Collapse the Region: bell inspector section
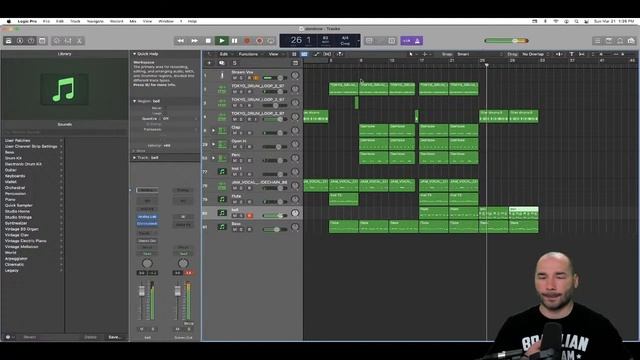The width and height of the screenshot is (640, 360). [x=134, y=101]
